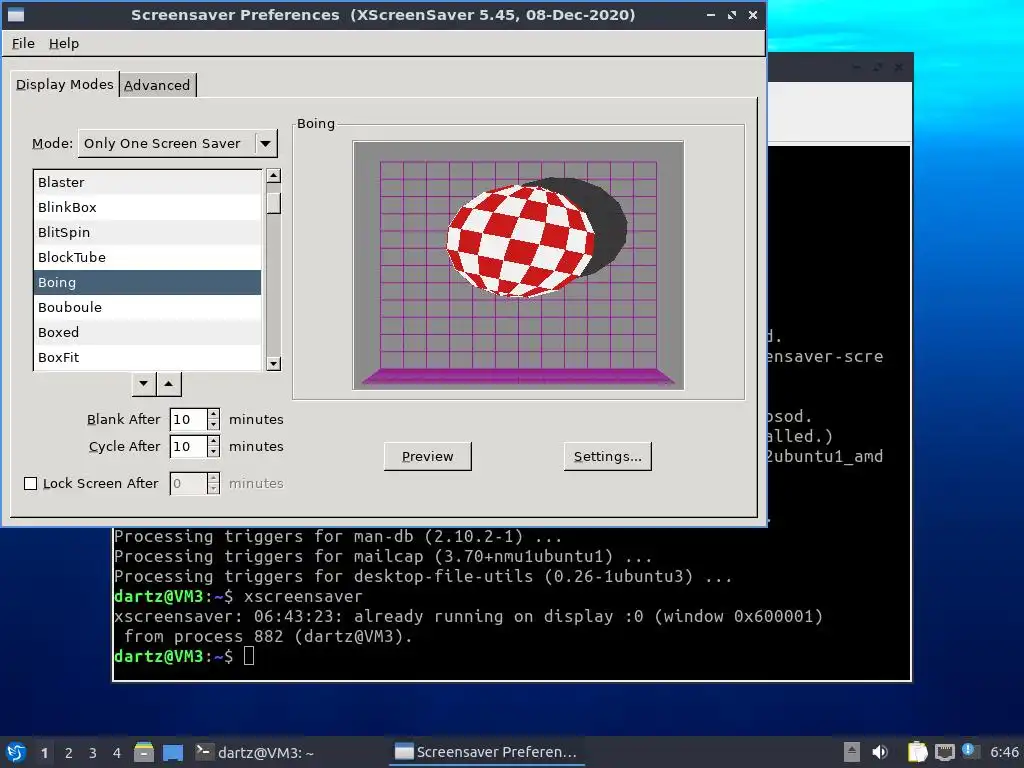Click the terminal prompt line in background window
This screenshot has width=1024, height=768.
(x=183, y=656)
